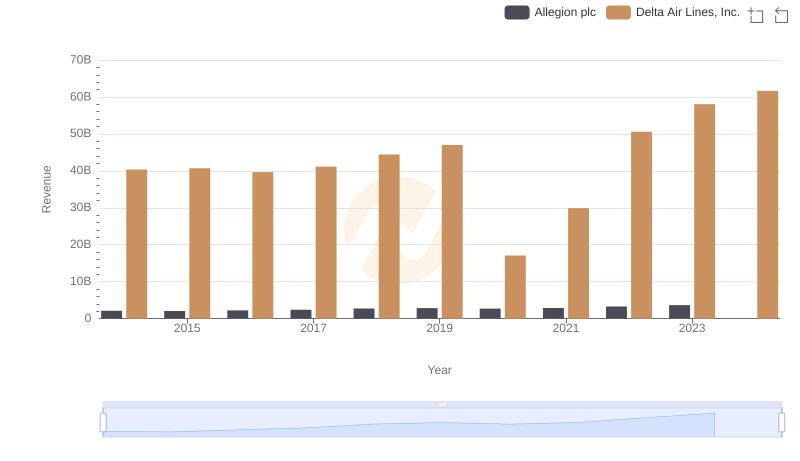Click the zoom area select icon
Image resolution: width=800 pixels, height=461 pixels.
756,15
